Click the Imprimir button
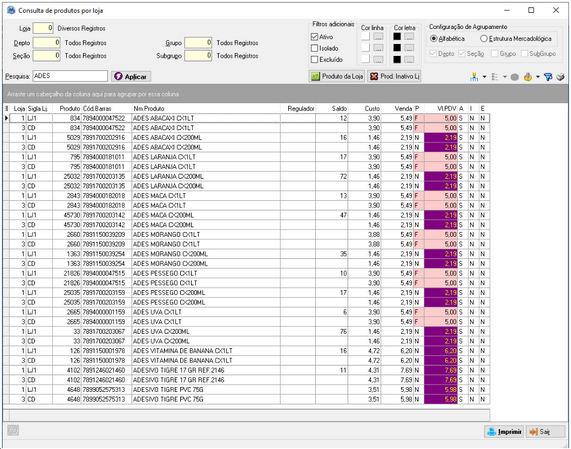Viewport: 571px width, 449px height. [504, 432]
